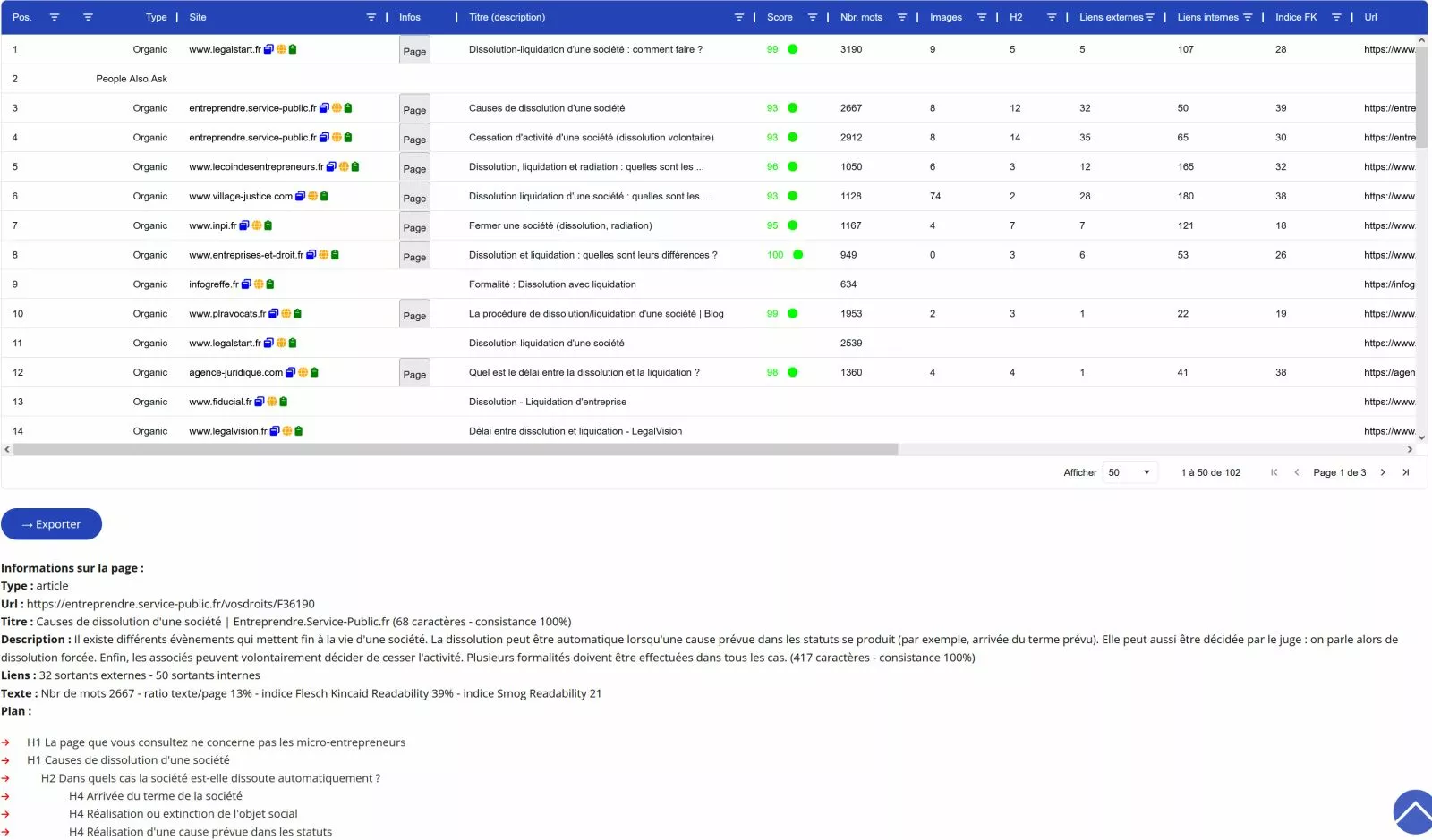Open the Type column filter icon
Viewport: 1432px width, 840px height.
click(x=88, y=17)
